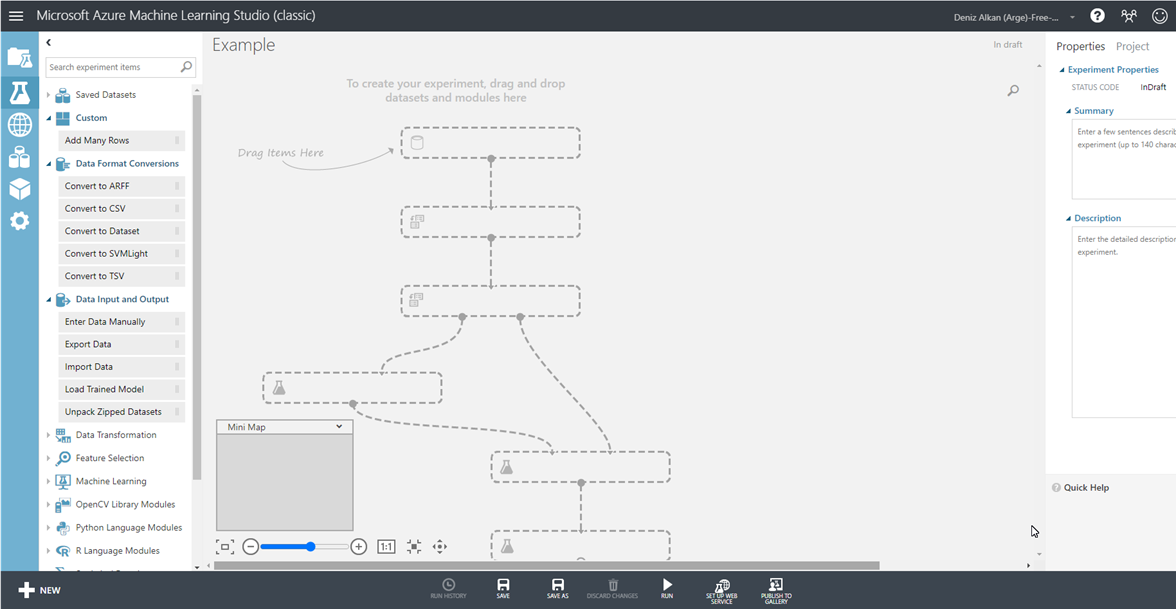This screenshot has width=1176, height=609.
Task: Open the Settings gear sidebar icon
Action: point(20,220)
